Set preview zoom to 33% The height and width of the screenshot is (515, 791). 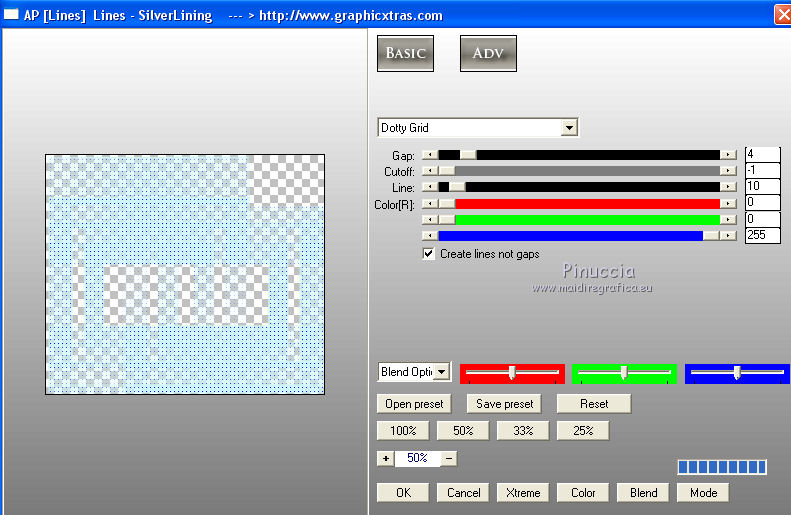point(523,431)
